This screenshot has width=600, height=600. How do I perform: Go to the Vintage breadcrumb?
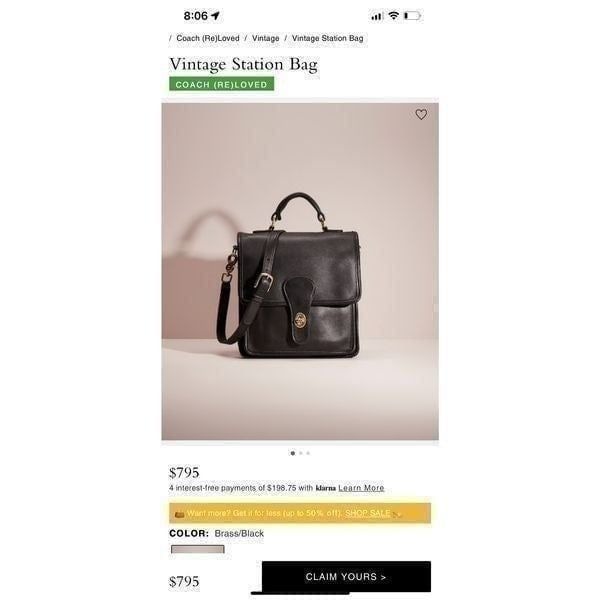tap(266, 38)
